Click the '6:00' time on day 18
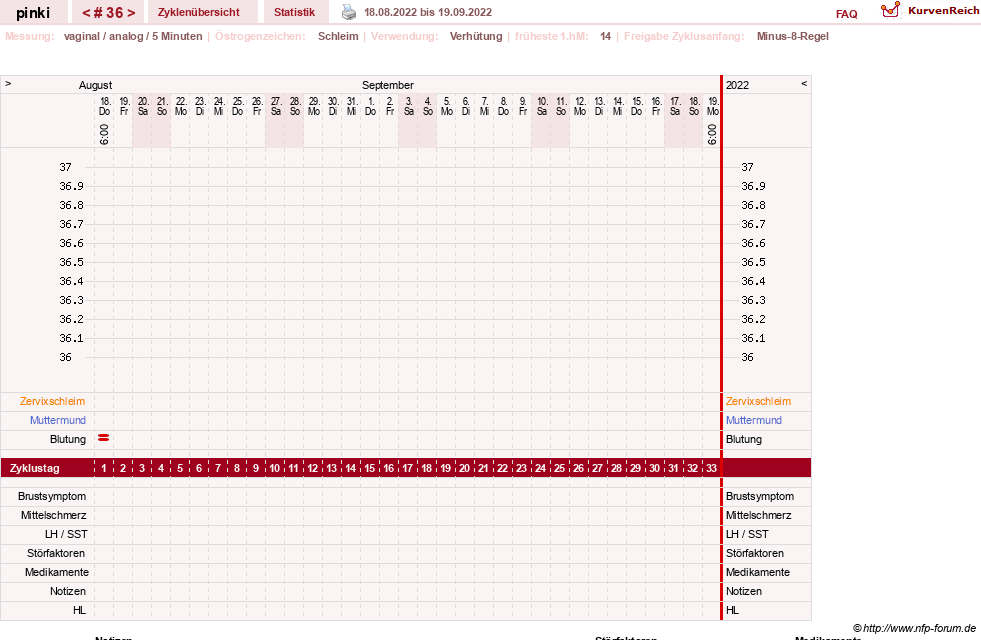Viewport: 981px width, 640px height. click(x=104, y=135)
